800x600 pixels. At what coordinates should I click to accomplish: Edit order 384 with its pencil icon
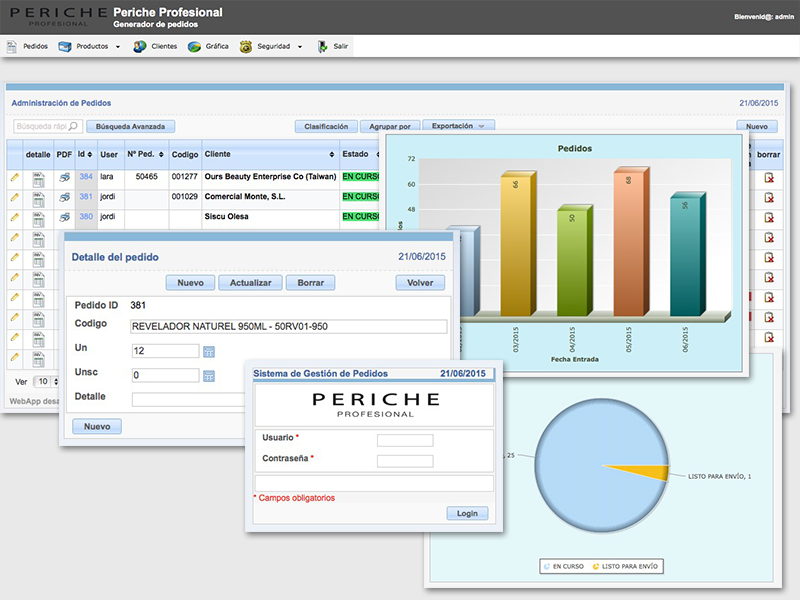[15, 177]
